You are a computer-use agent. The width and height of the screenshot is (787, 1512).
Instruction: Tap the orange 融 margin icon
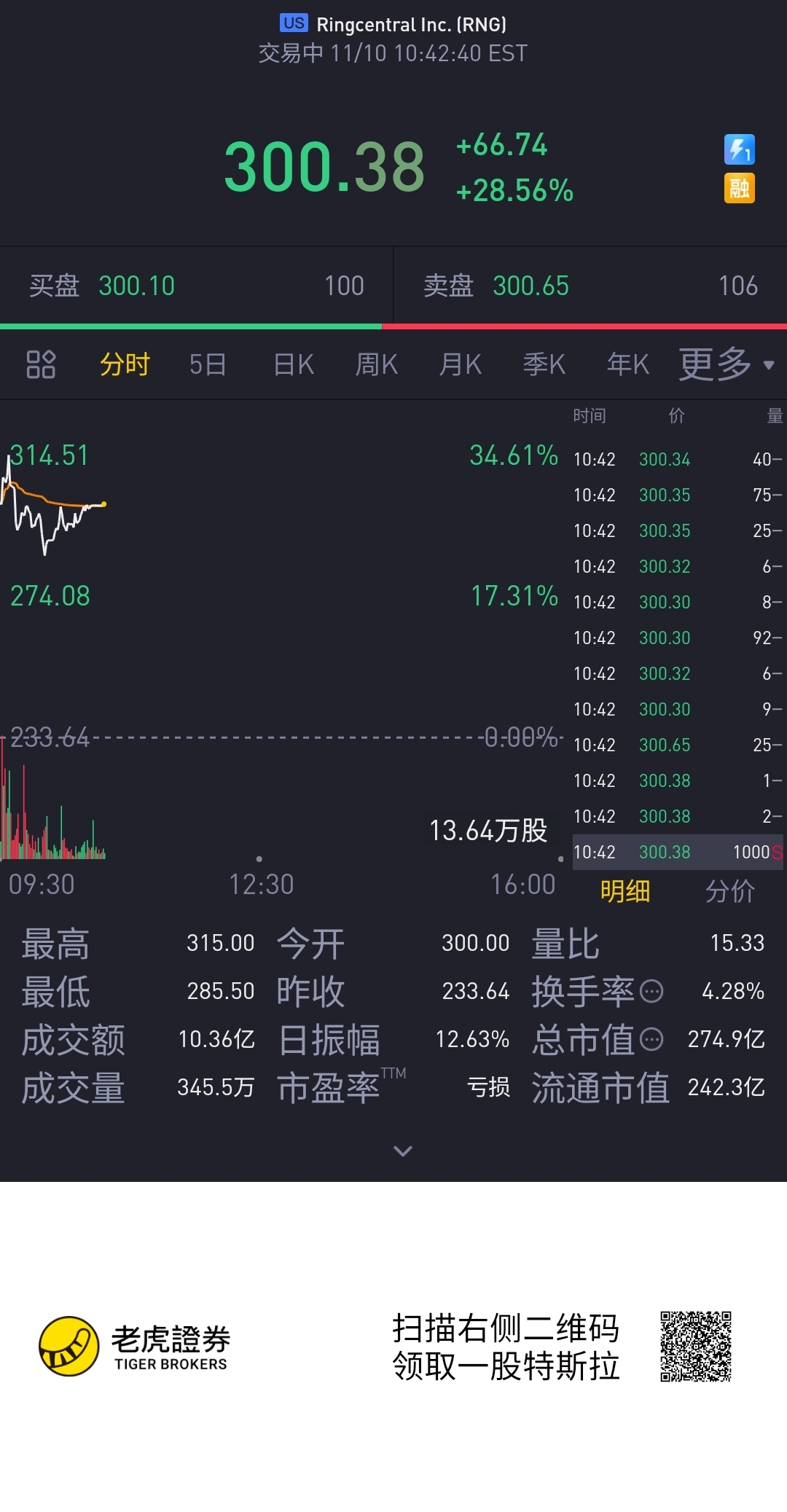pos(739,189)
